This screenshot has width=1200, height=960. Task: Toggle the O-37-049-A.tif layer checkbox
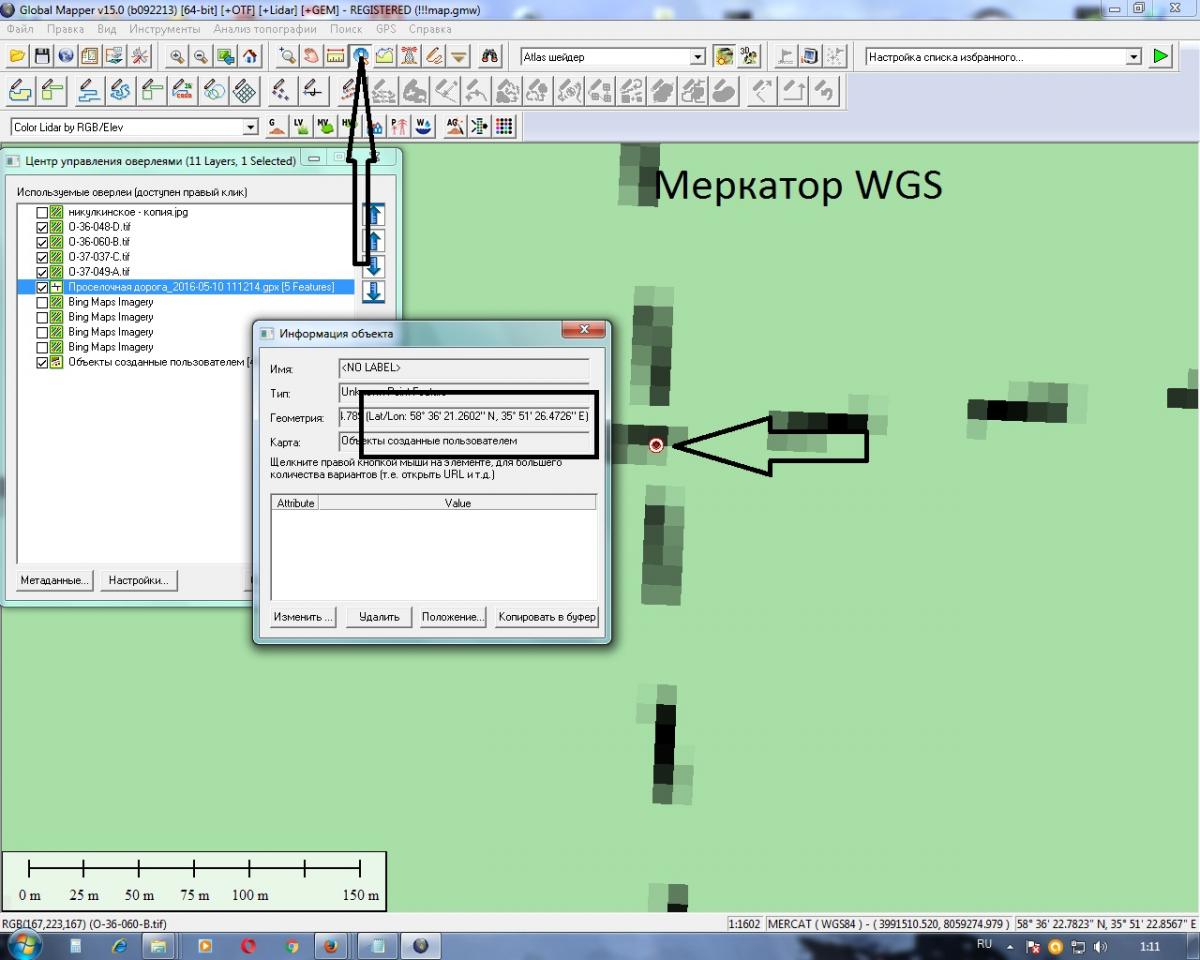(41, 272)
